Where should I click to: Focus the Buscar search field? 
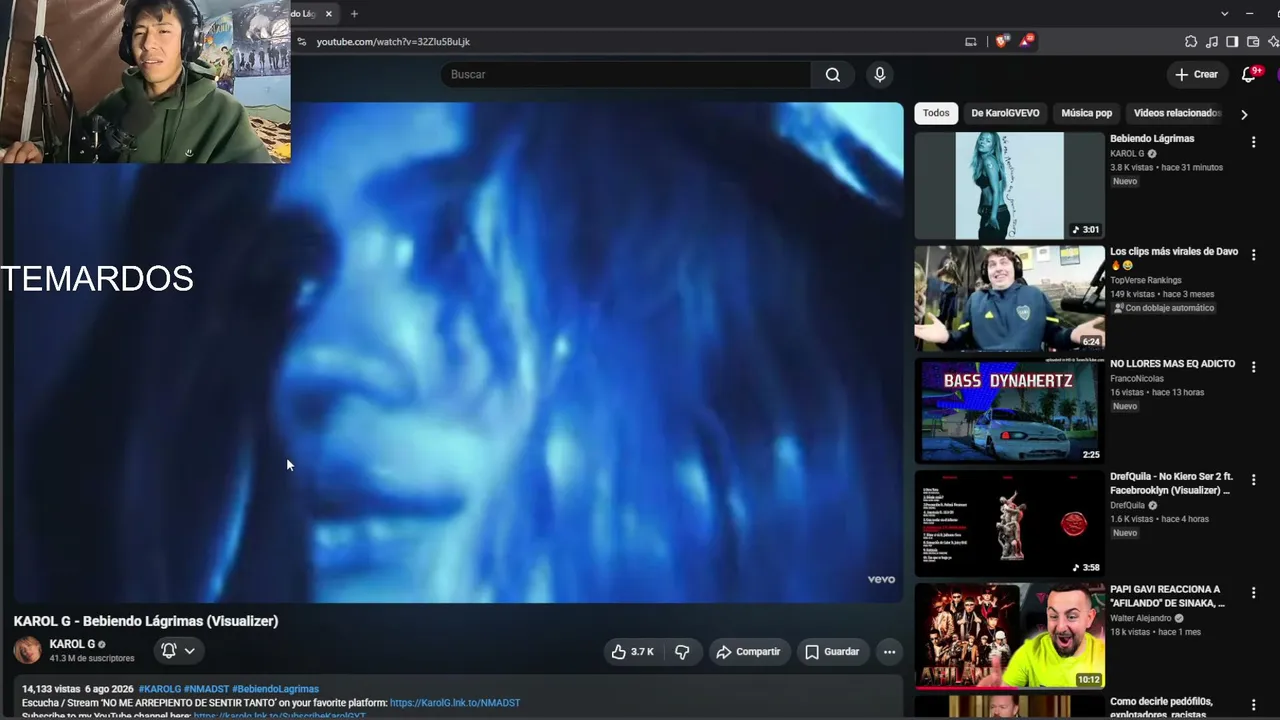click(x=627, y=75)
